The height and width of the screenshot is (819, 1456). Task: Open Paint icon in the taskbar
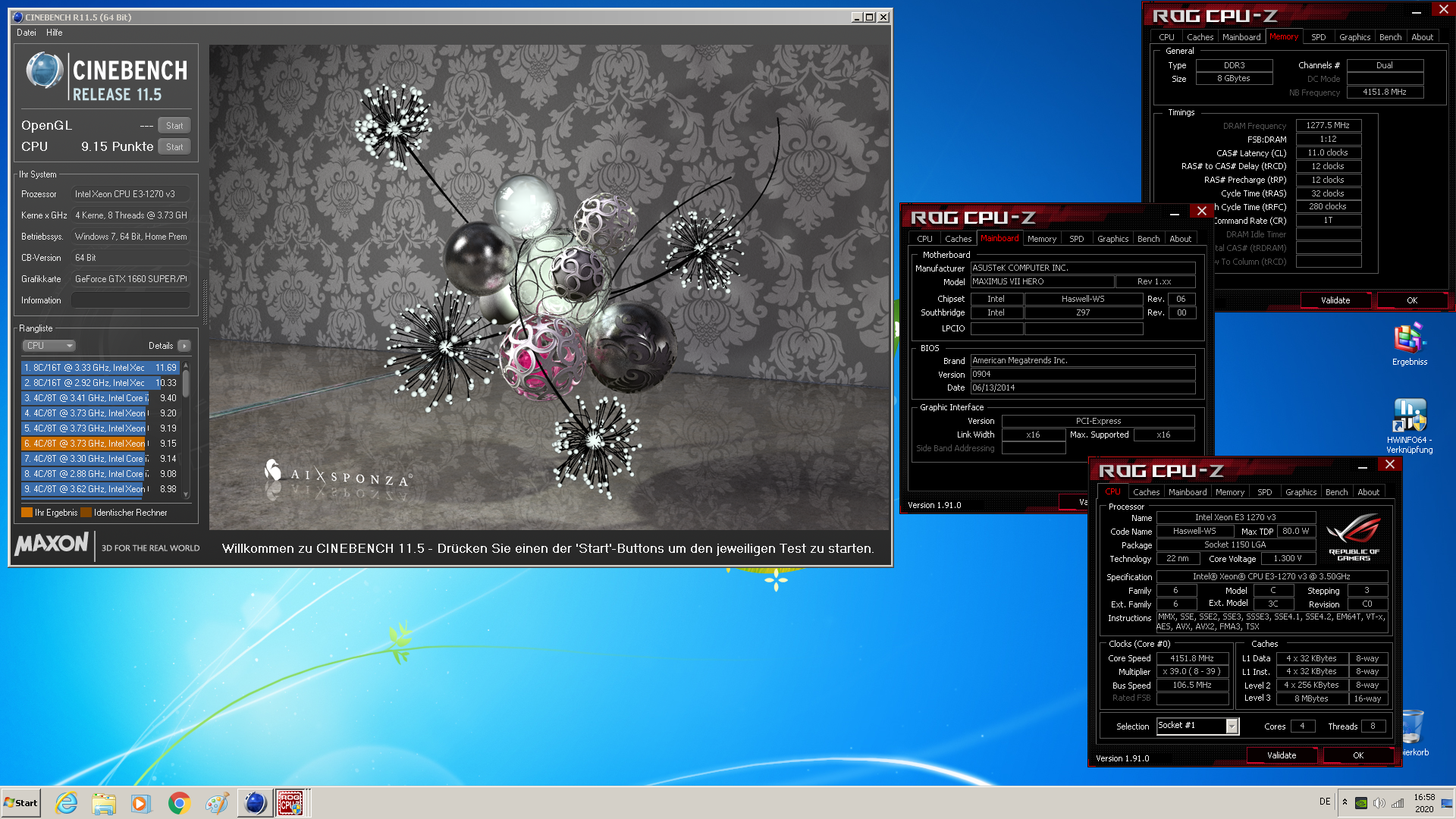pyautogui.click(x=217, y=803)
